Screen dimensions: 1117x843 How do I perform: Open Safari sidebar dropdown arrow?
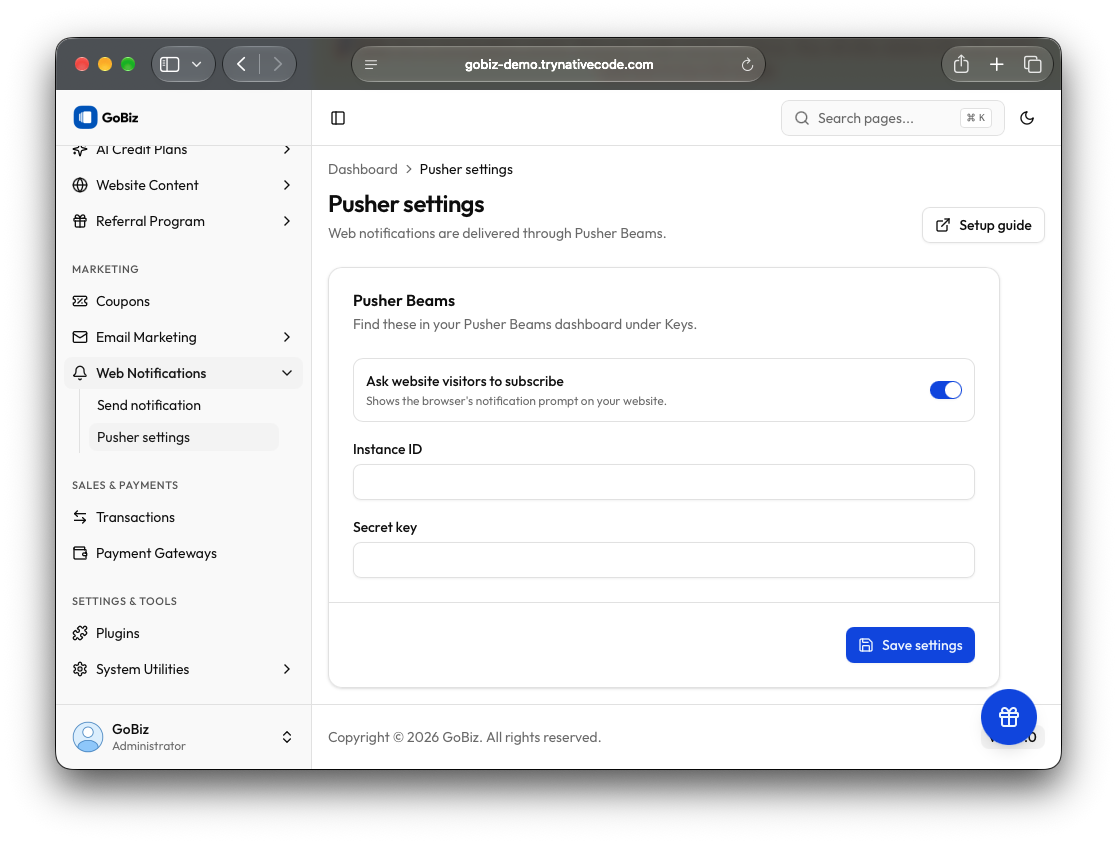[x=197, y=65]
